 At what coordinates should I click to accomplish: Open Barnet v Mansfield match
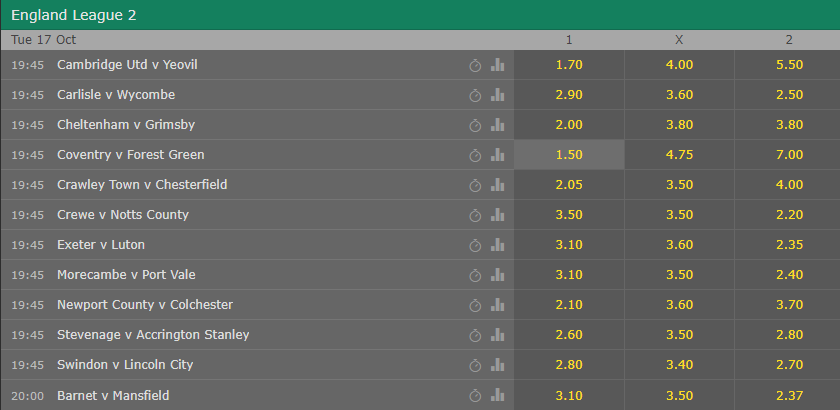click(113, 396)
